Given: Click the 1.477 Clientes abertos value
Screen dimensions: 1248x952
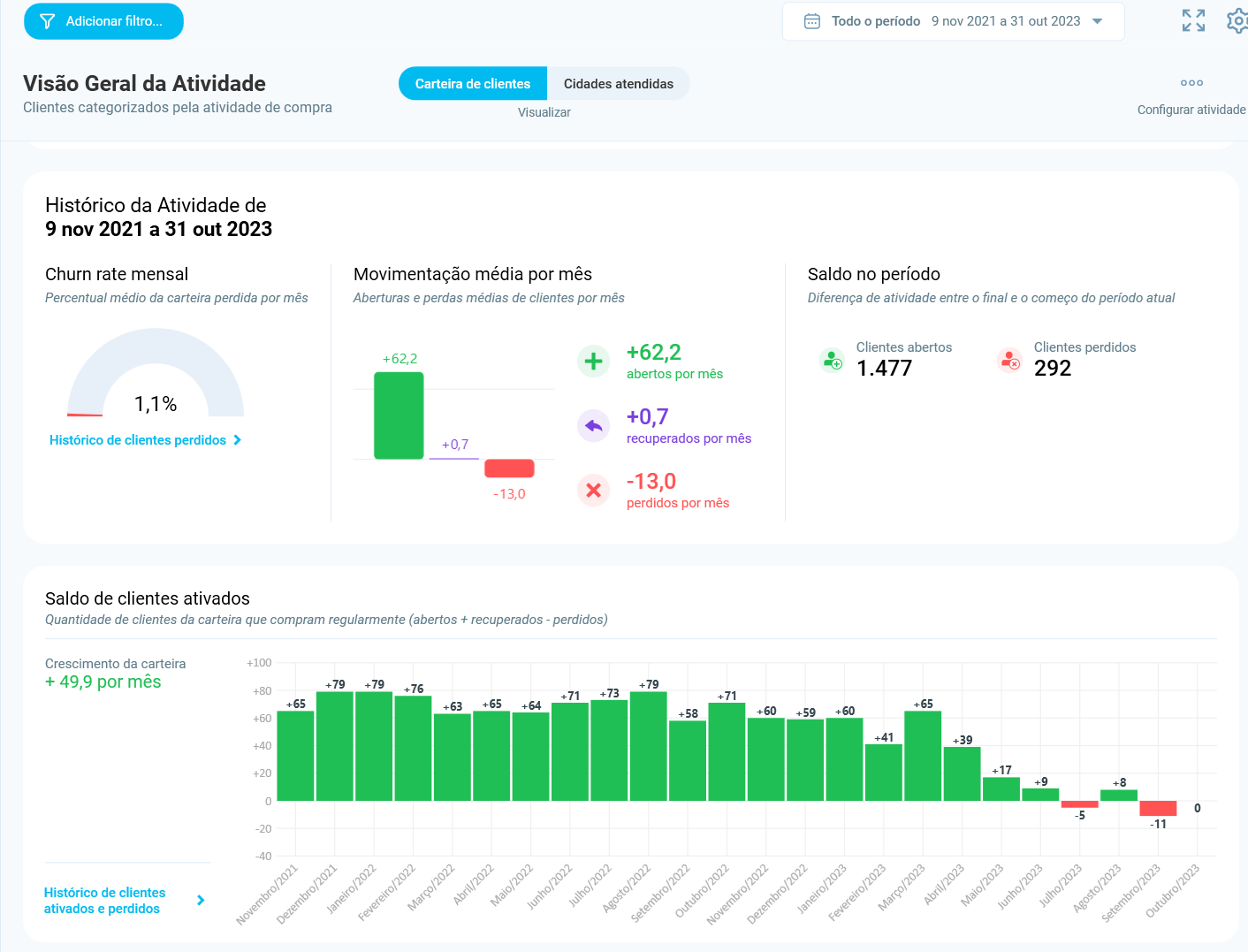Looking at the screenshot, I should pyautogui.click(x=884, y=369).
